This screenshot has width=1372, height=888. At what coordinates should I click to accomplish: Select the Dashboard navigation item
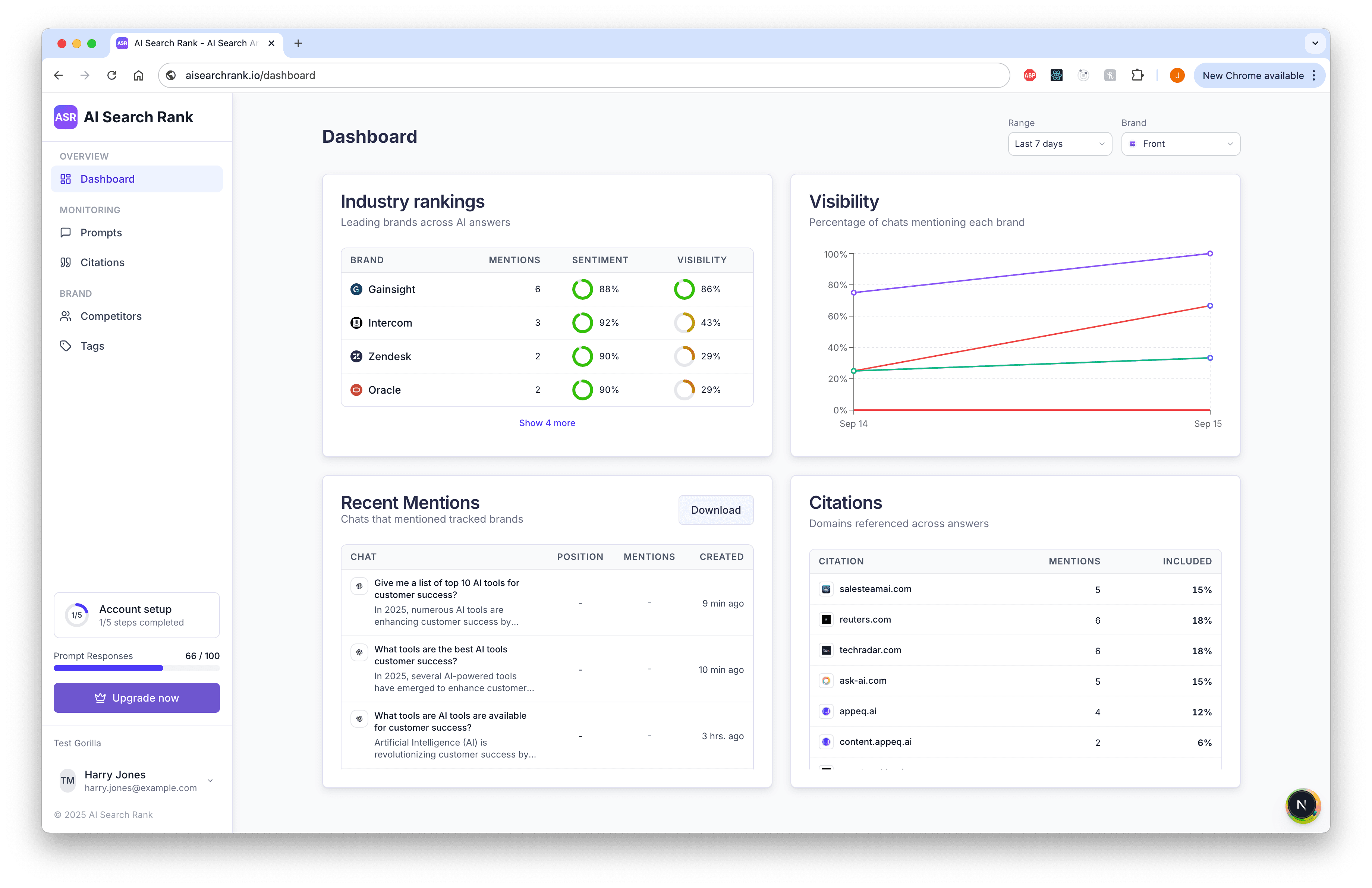coord(107,179)
